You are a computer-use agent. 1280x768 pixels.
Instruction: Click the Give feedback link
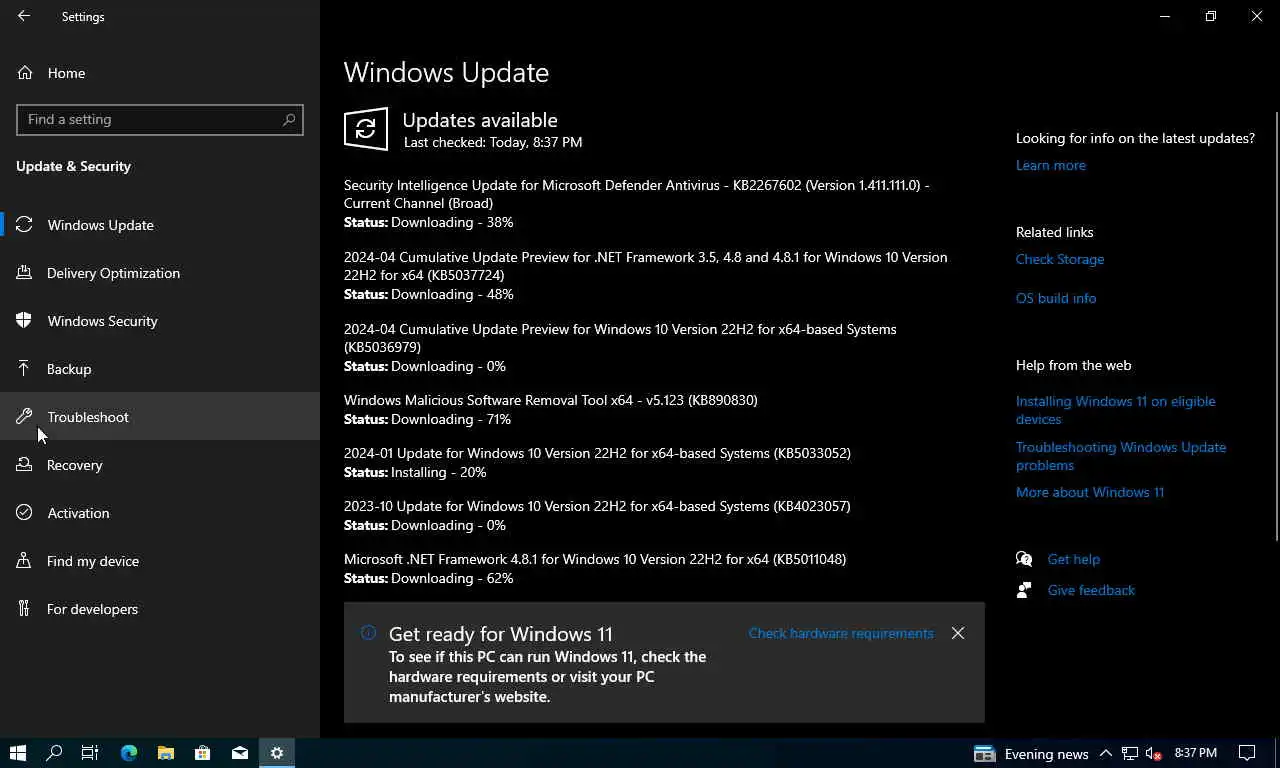point(1091,590)
